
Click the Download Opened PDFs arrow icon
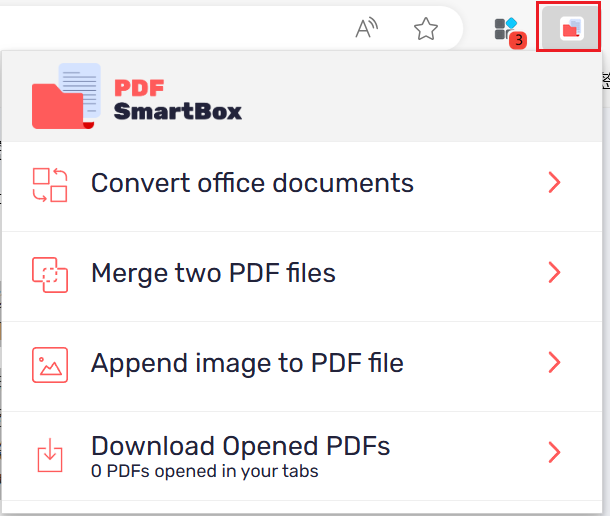coord(50,455)
